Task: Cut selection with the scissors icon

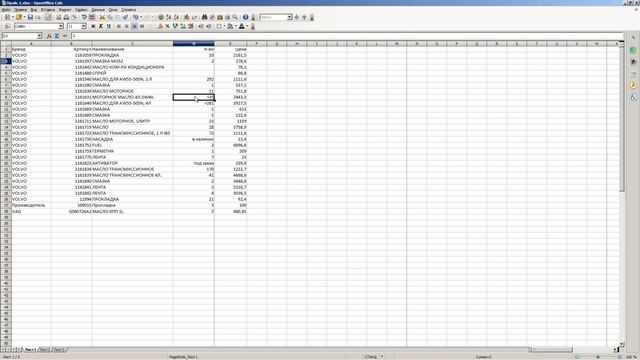Action: (102, 17)
